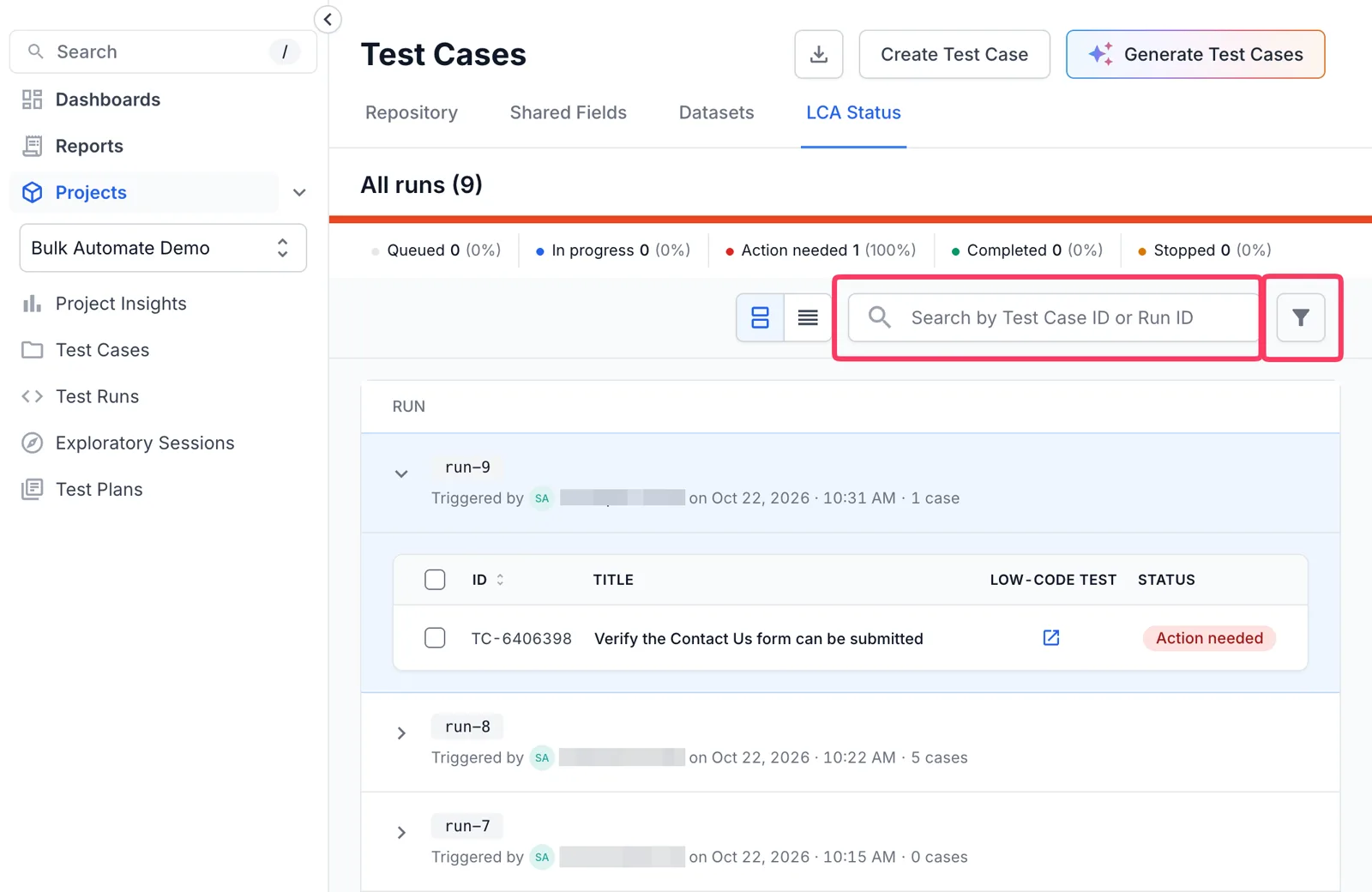Collapse the sidebar with the arrow button
This screenshot has width=1372, height=892.
pyautogui.click(x=328, y=19)
